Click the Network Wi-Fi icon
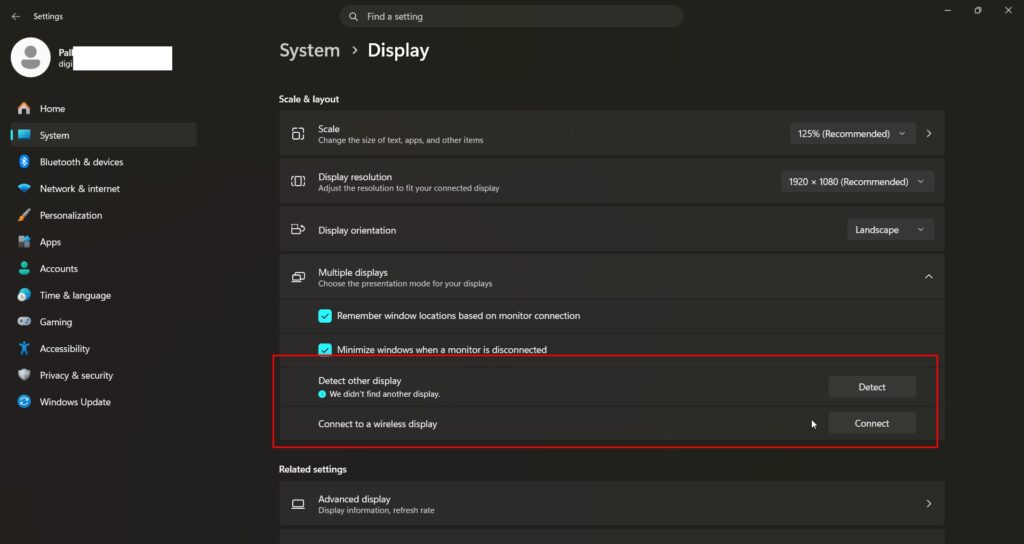This screenshot has height=544, width=1024. [x=24, y=188]
